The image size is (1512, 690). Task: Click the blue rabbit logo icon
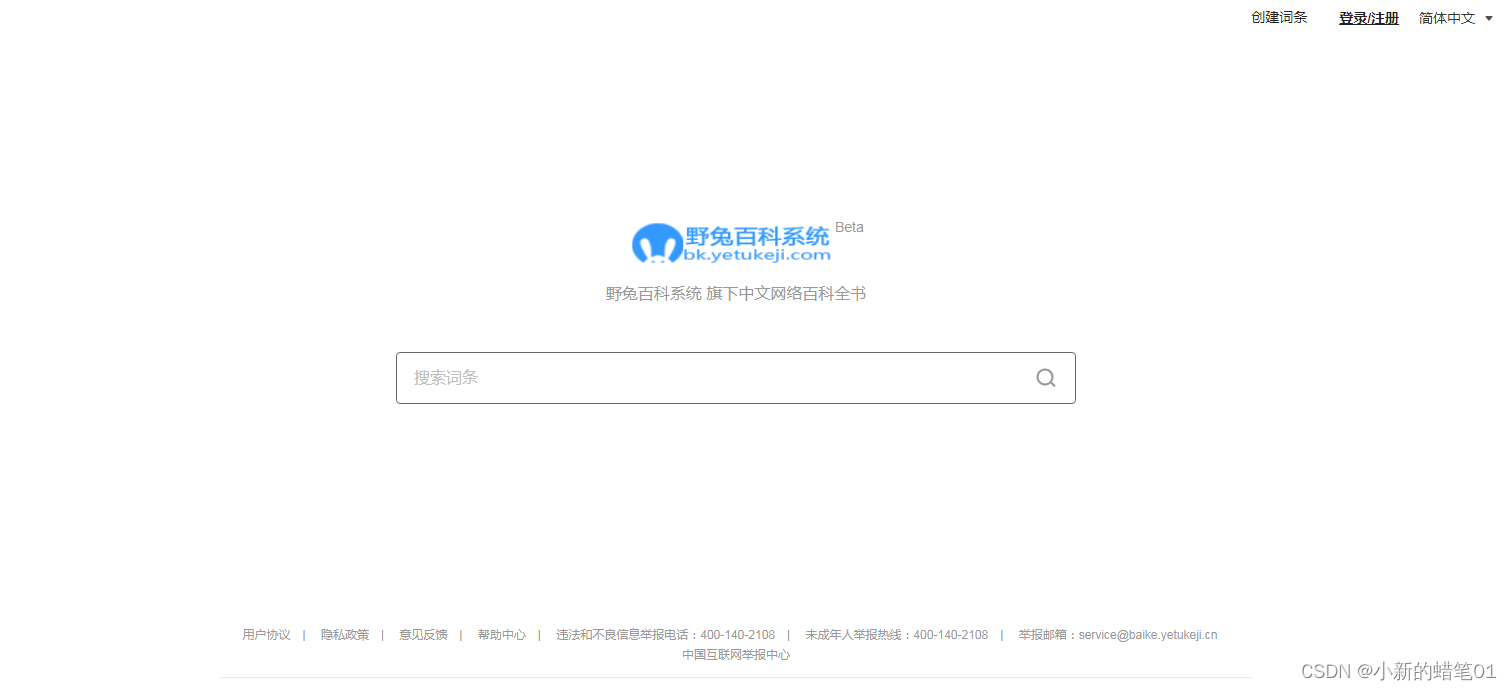(x=657, y=243)
